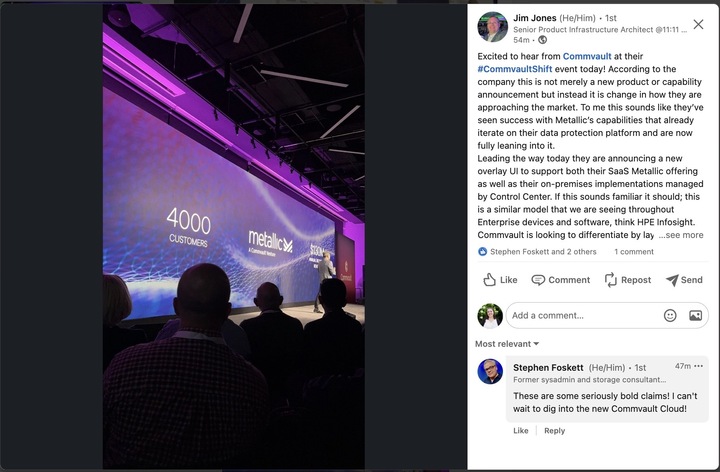
Task: Click the Repost arrows icon
Action: tap(610, 280)
